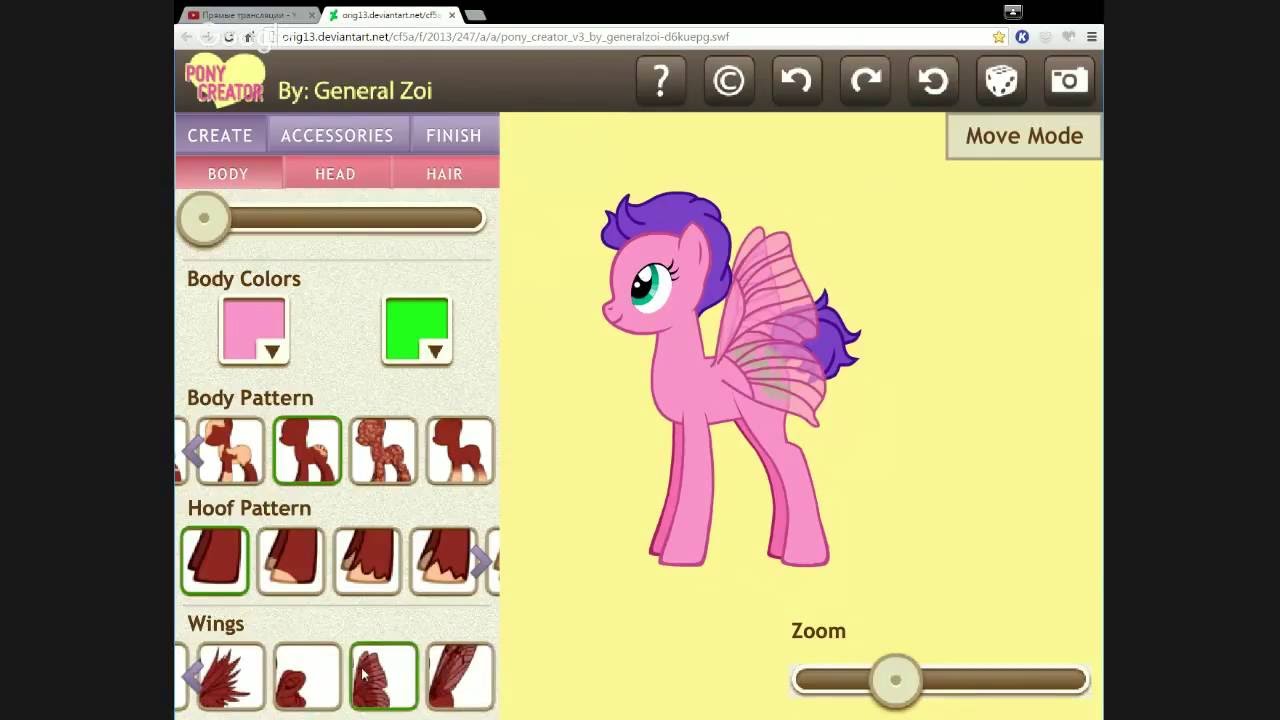Switch to the ACCESSORIES tab
The width and height of the screenshot is (1280, 720).
coord(337,135)
